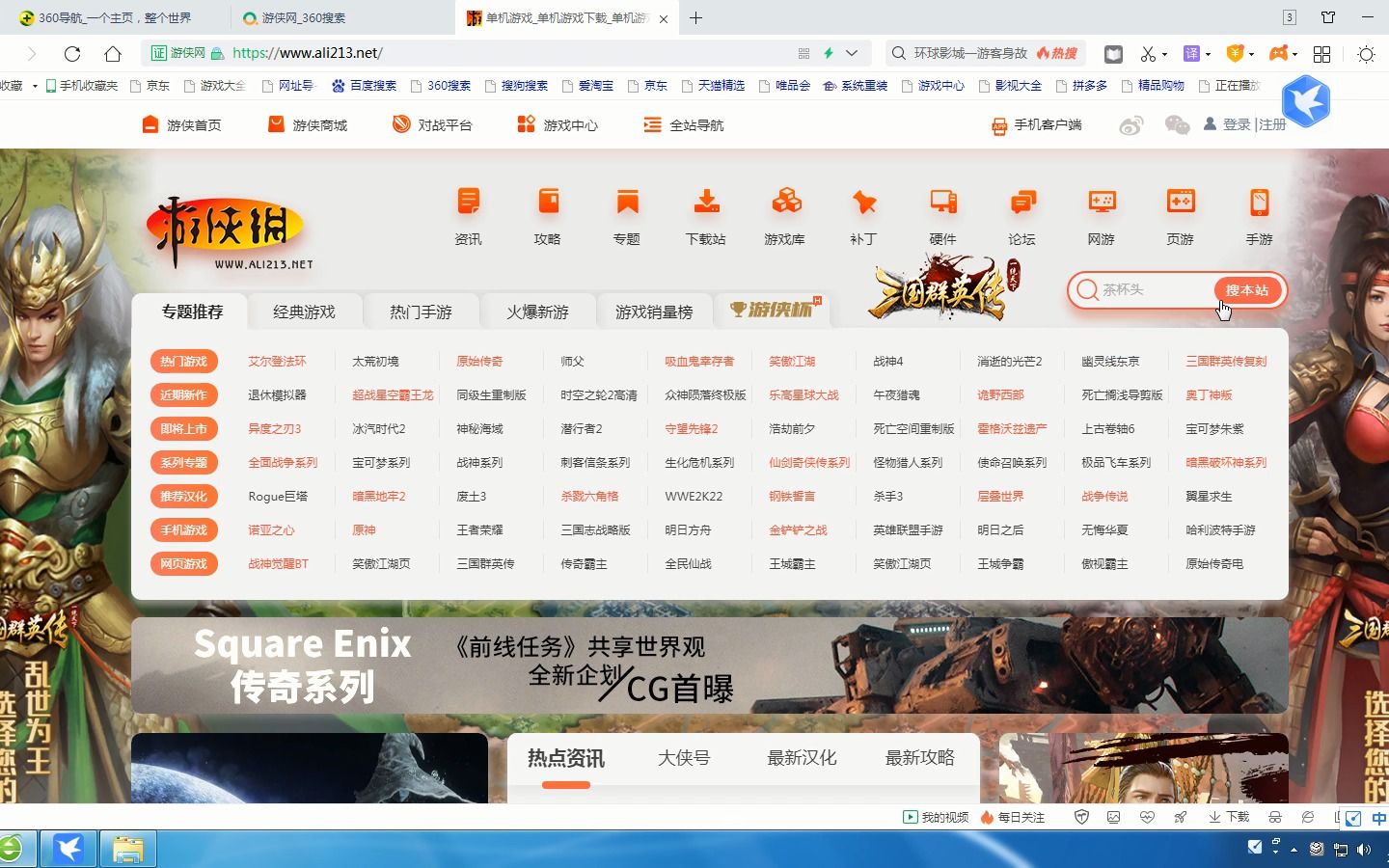
Task: Show hidden system tray icons arrow
Action: [x=1294, y=849]
